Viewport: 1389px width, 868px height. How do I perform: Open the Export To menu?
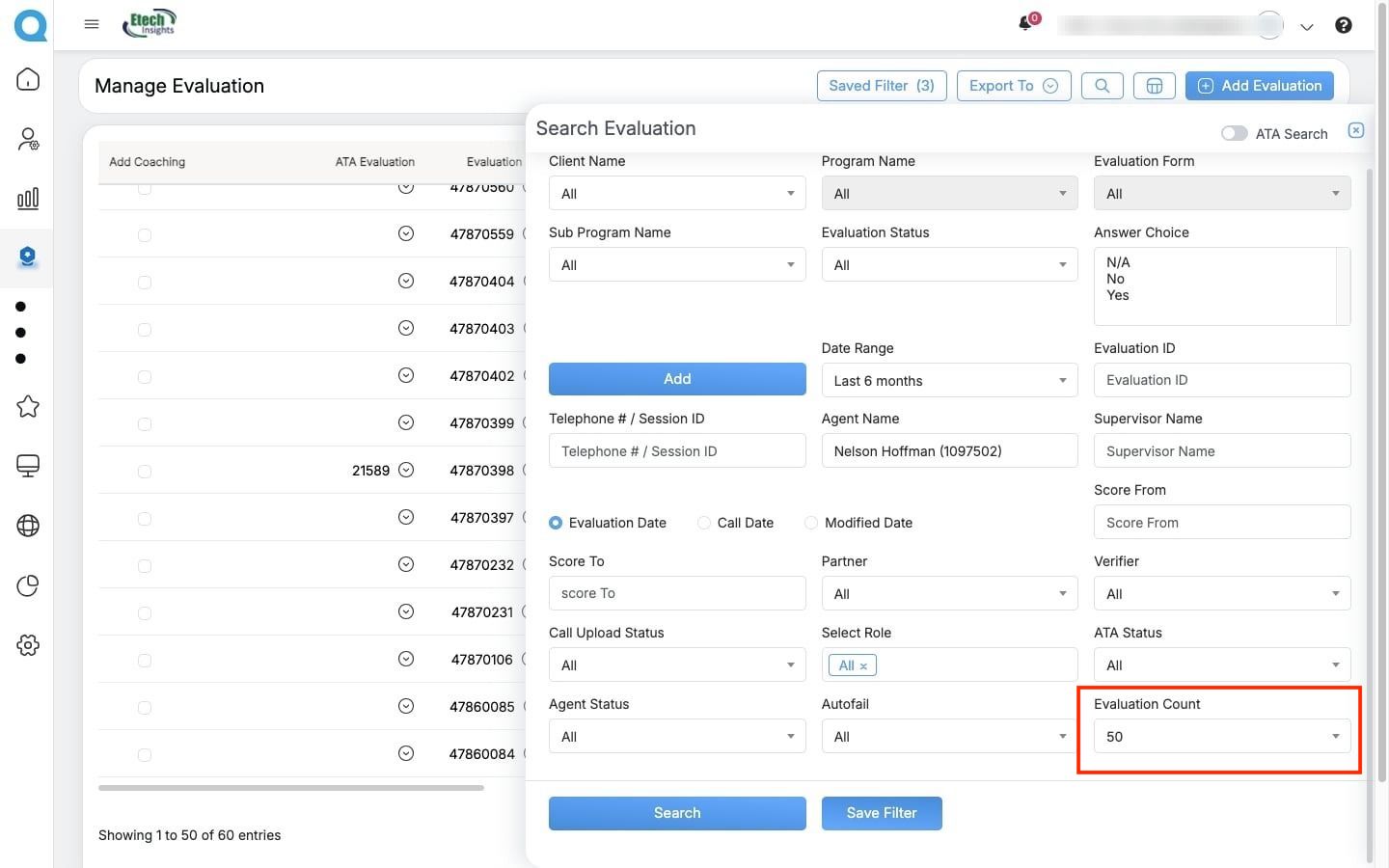[x=1013, y=86]
